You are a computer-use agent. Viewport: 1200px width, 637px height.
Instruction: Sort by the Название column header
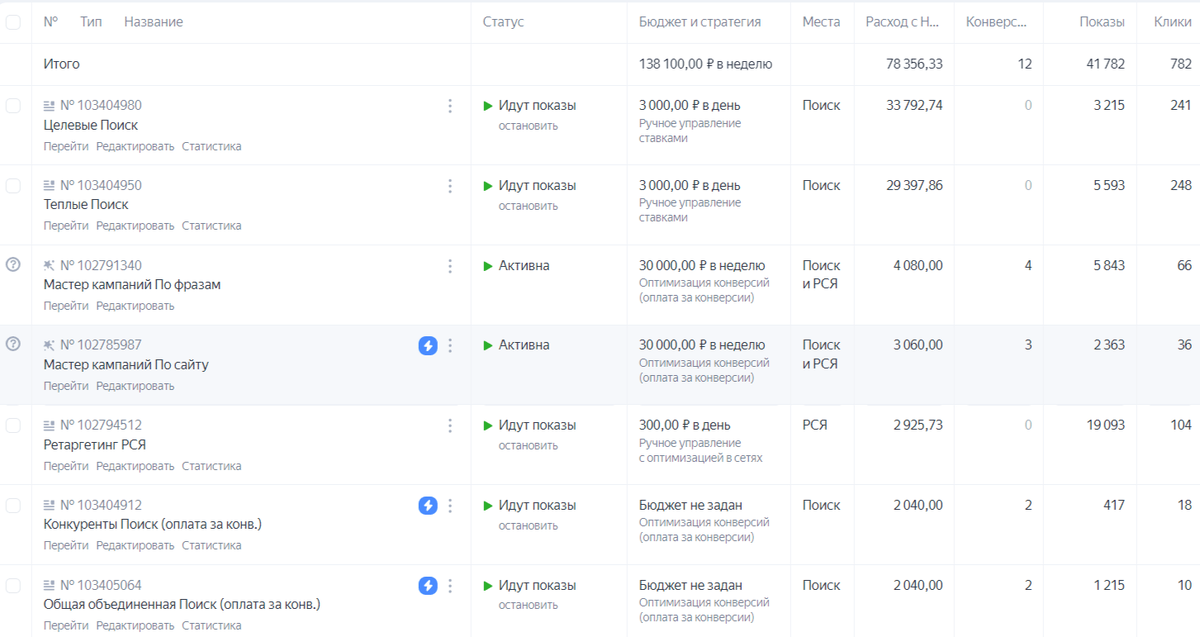point(153,22)
